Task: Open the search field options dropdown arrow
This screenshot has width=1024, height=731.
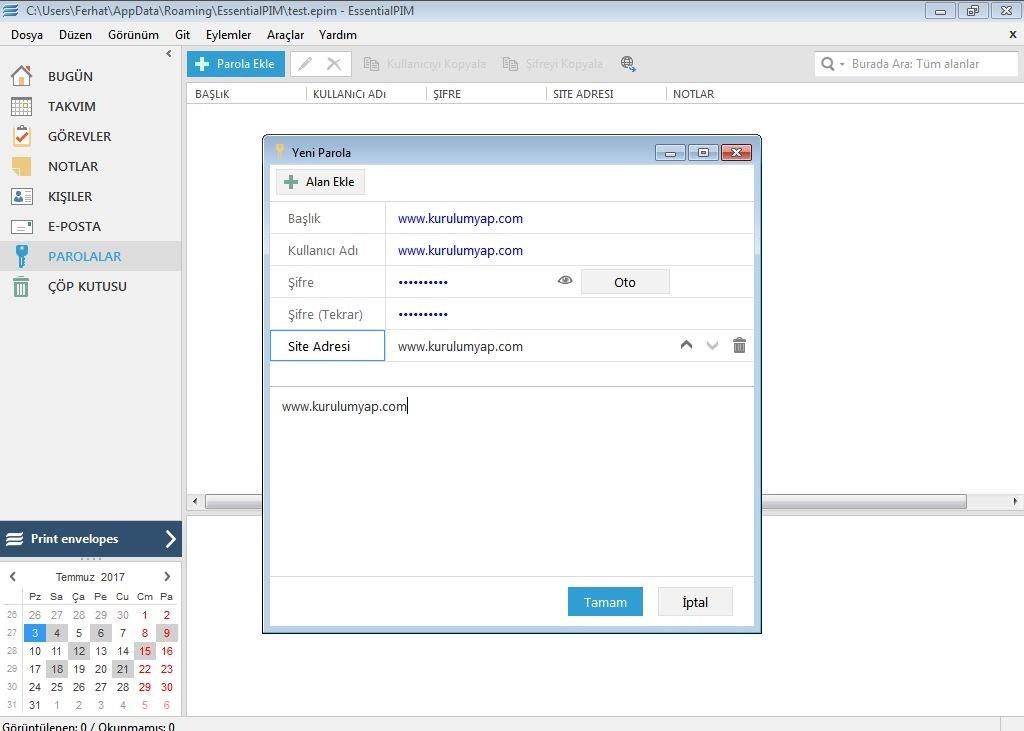Action: point(842,64)
